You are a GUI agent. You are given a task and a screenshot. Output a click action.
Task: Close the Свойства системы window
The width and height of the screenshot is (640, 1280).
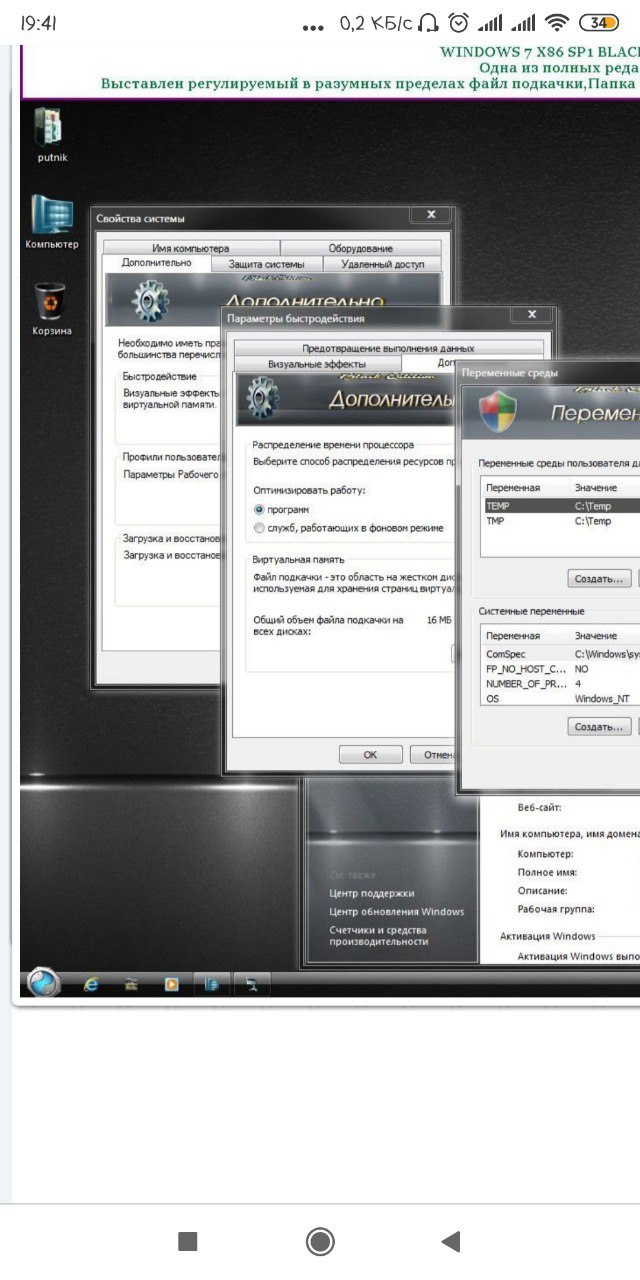[x=431, y=215]
